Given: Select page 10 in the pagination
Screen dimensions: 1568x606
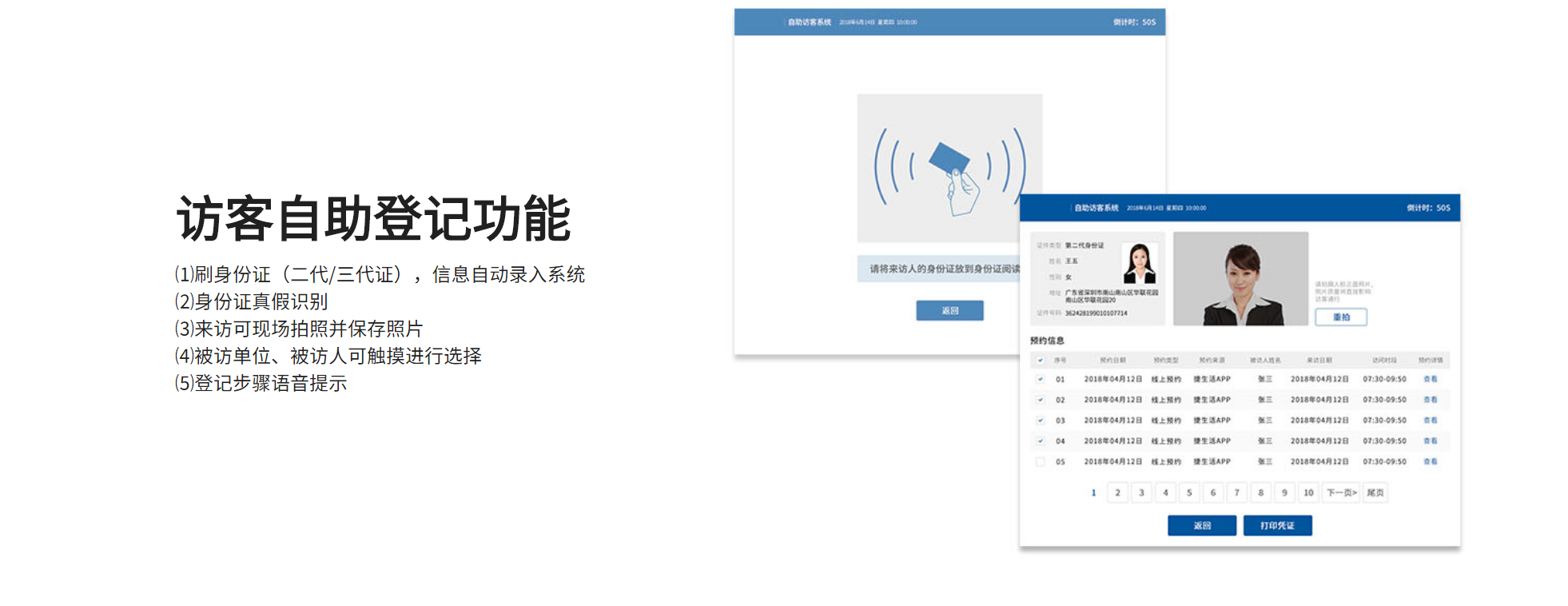Looking at the screenshot, I should pyautogui.click(x=1308, y=493).
